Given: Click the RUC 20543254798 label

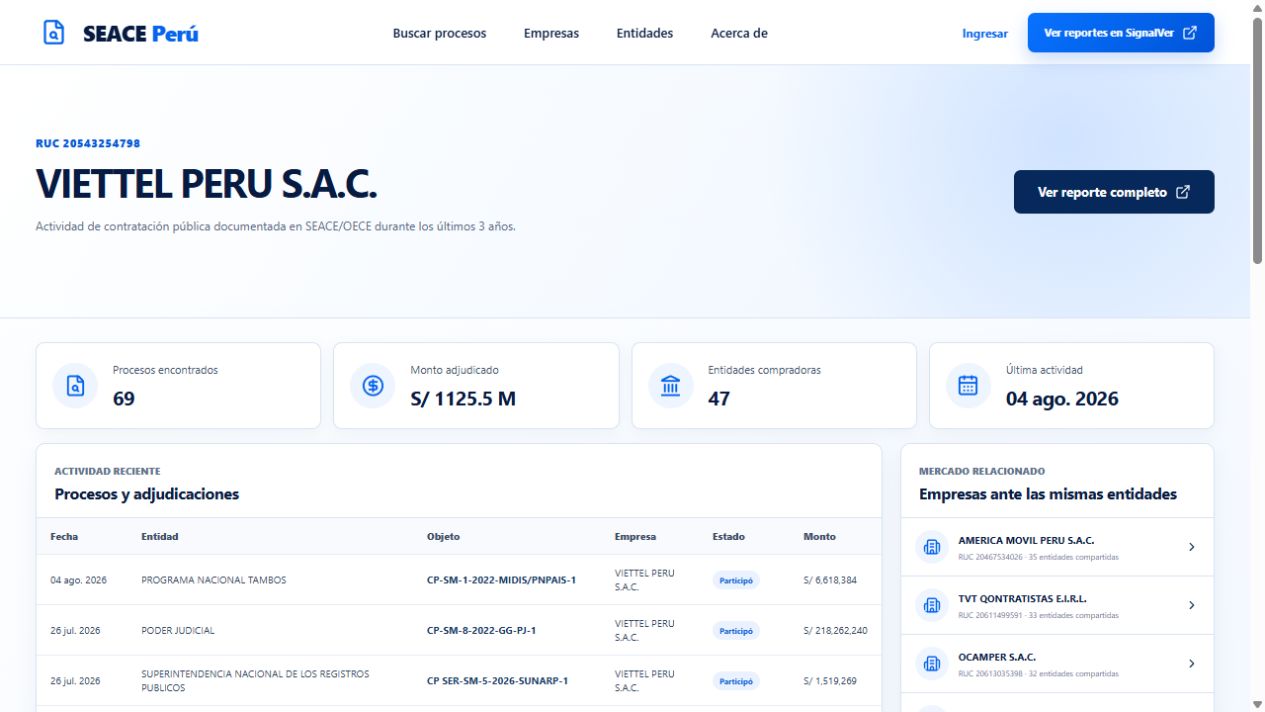Looking at the screenshot, I should 88,144.
